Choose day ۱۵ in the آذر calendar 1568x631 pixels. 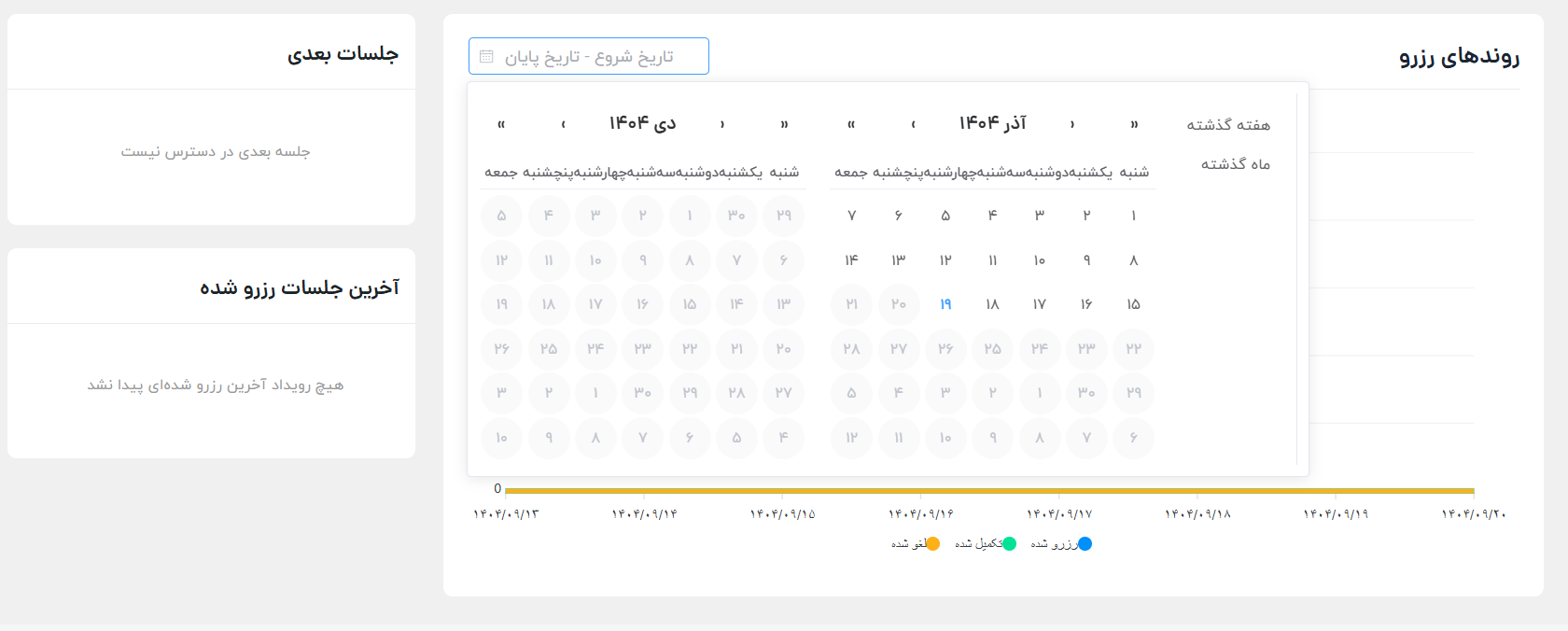(x=1133, y=304)
